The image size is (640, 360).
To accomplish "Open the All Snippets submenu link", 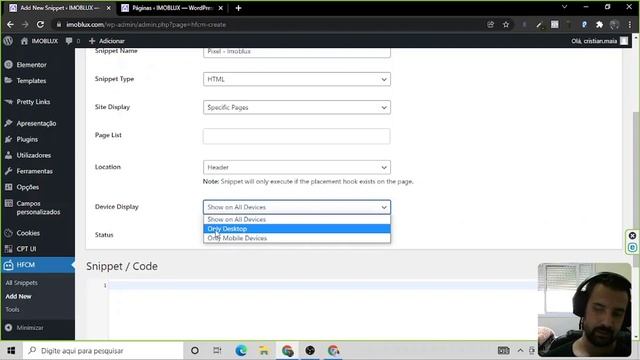I will click(x=21, y=282).
